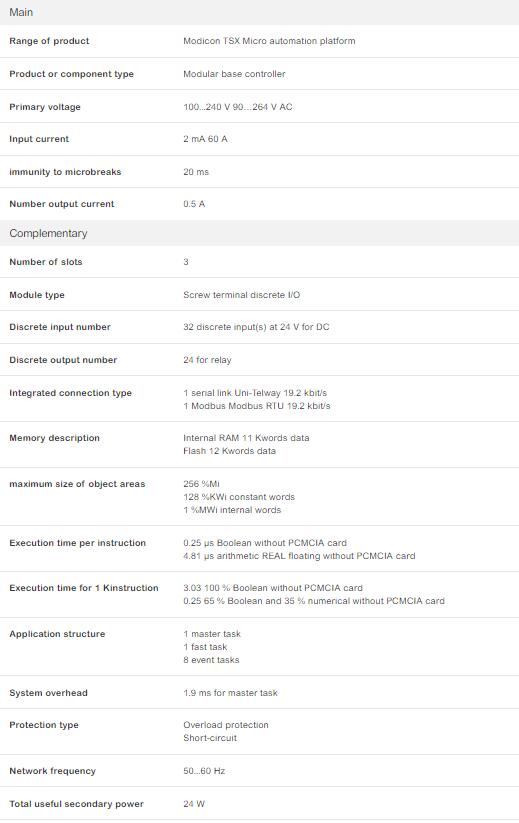Click the Total useful secondary power label
519x823 pixels.
[x=76, y=804]
